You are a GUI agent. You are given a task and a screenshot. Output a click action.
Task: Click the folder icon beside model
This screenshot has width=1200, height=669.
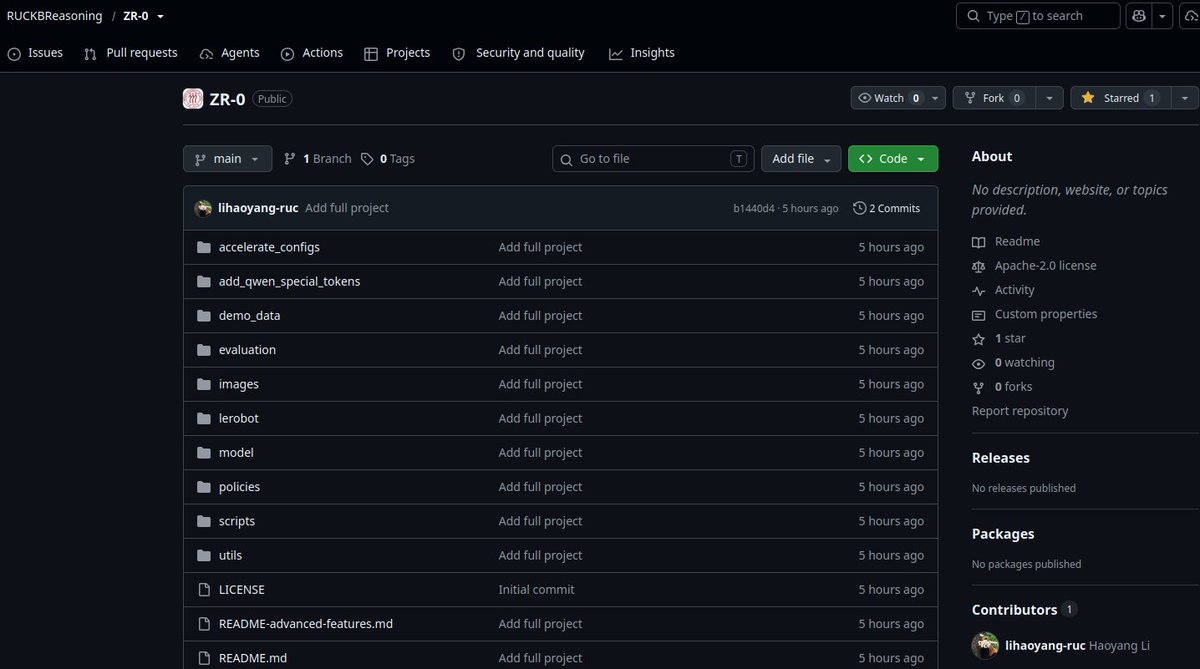pos(204,452)
